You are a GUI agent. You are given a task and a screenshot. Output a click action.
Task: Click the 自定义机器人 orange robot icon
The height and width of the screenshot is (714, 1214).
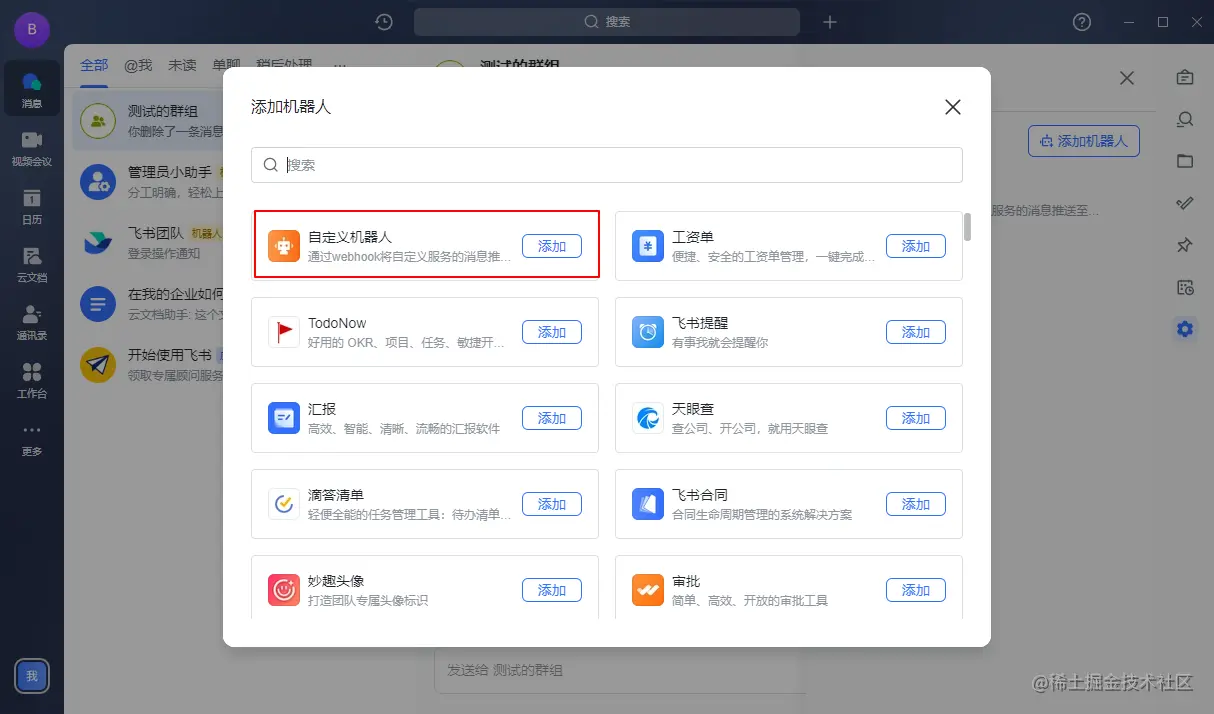point(284,246)
